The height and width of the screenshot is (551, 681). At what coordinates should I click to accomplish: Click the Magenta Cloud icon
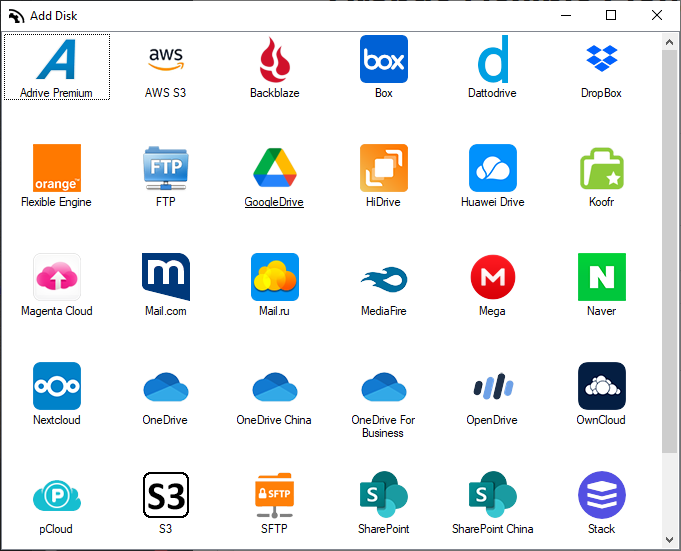(x=56, y=277)
